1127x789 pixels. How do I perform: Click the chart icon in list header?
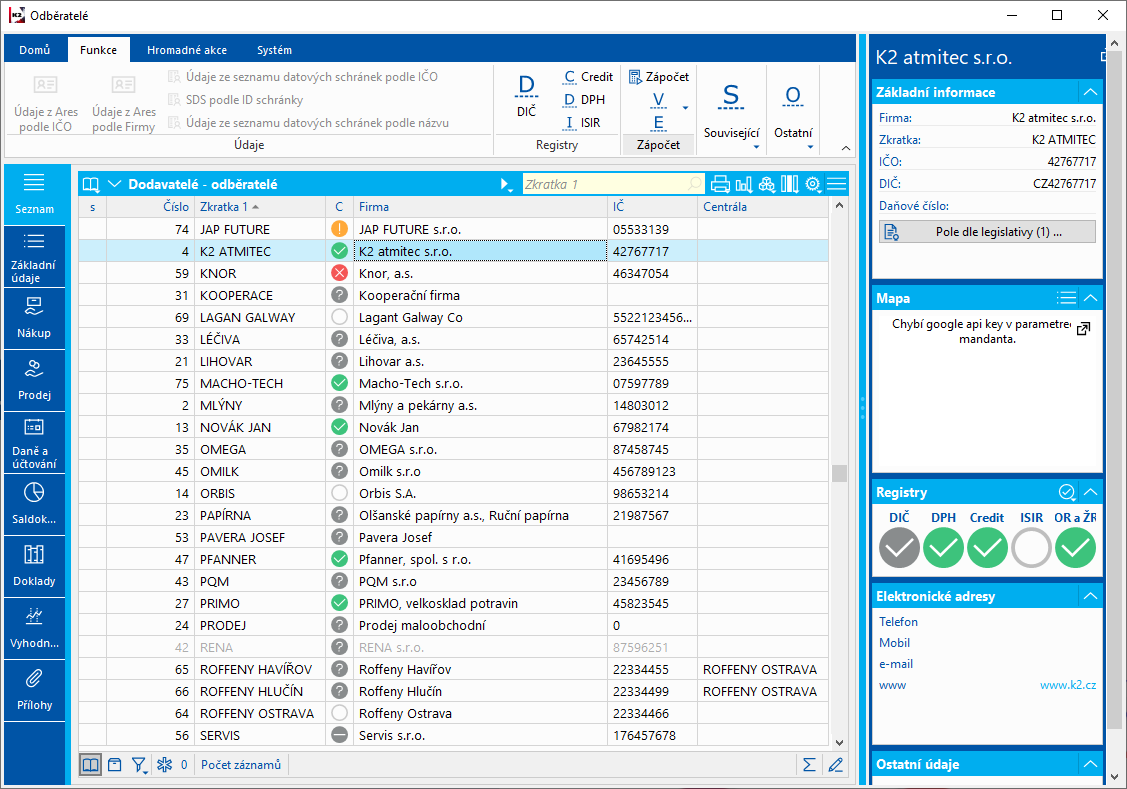click(744, 184)
